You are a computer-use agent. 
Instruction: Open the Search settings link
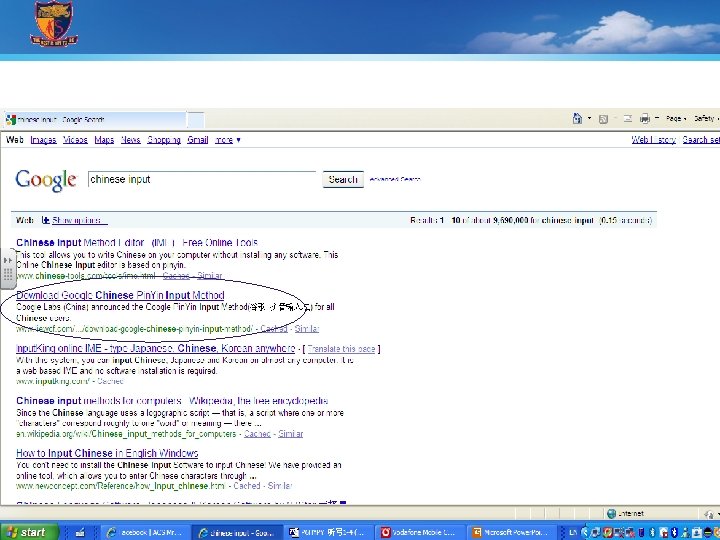701,140
